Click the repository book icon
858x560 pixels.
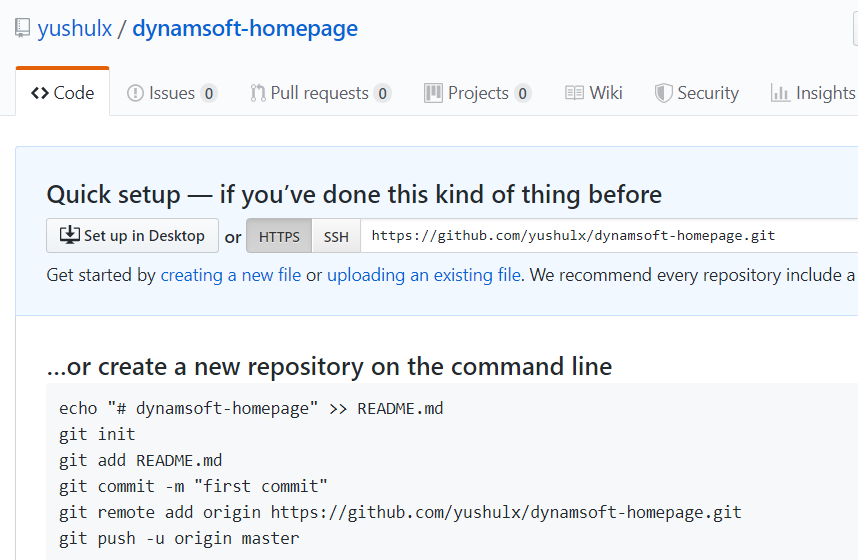point(22,29)
